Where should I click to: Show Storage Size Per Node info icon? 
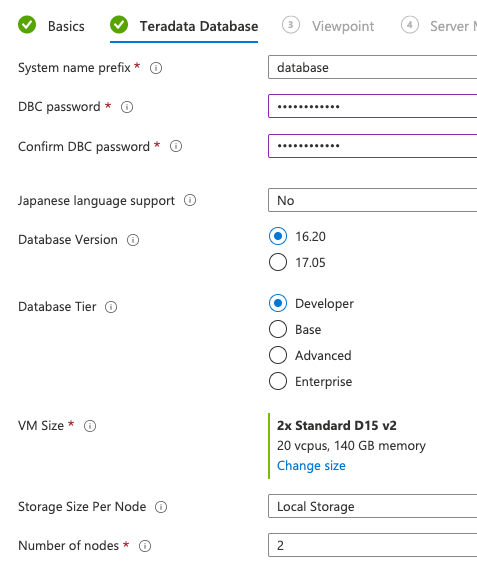pyautogui.click(x=161, y=507)
